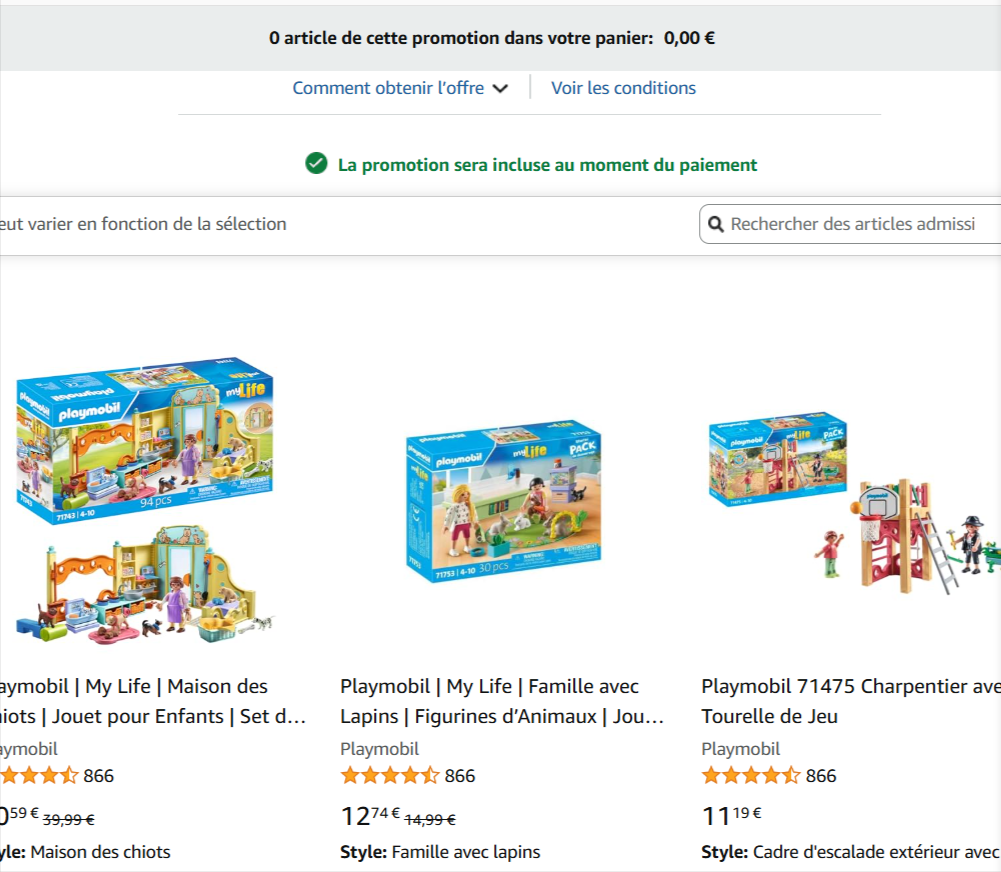This screenshot has width=1001, height=872.
Task: Open the "Famille avec Lapins" product page
Action: tap(502, 700)
